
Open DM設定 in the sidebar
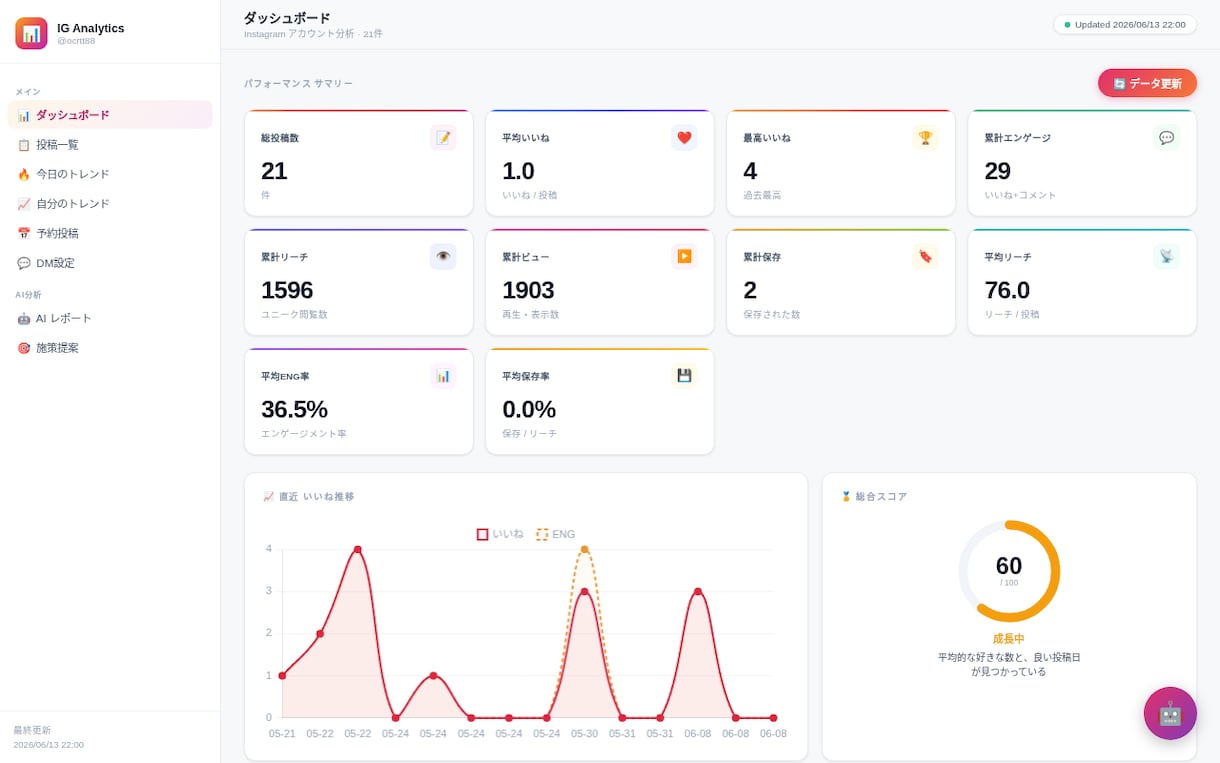(x=110, y=263)
